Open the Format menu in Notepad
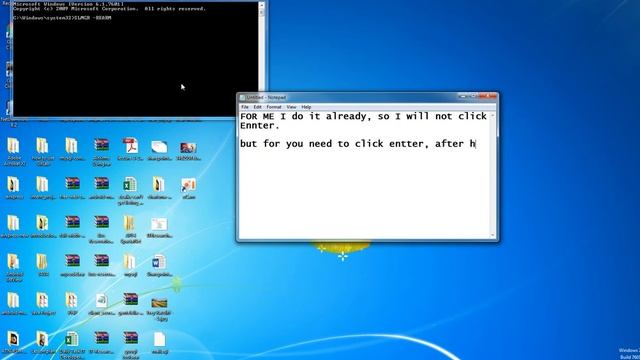The width and height of the screenshot is (640, 360). click(x=274, y=107)
